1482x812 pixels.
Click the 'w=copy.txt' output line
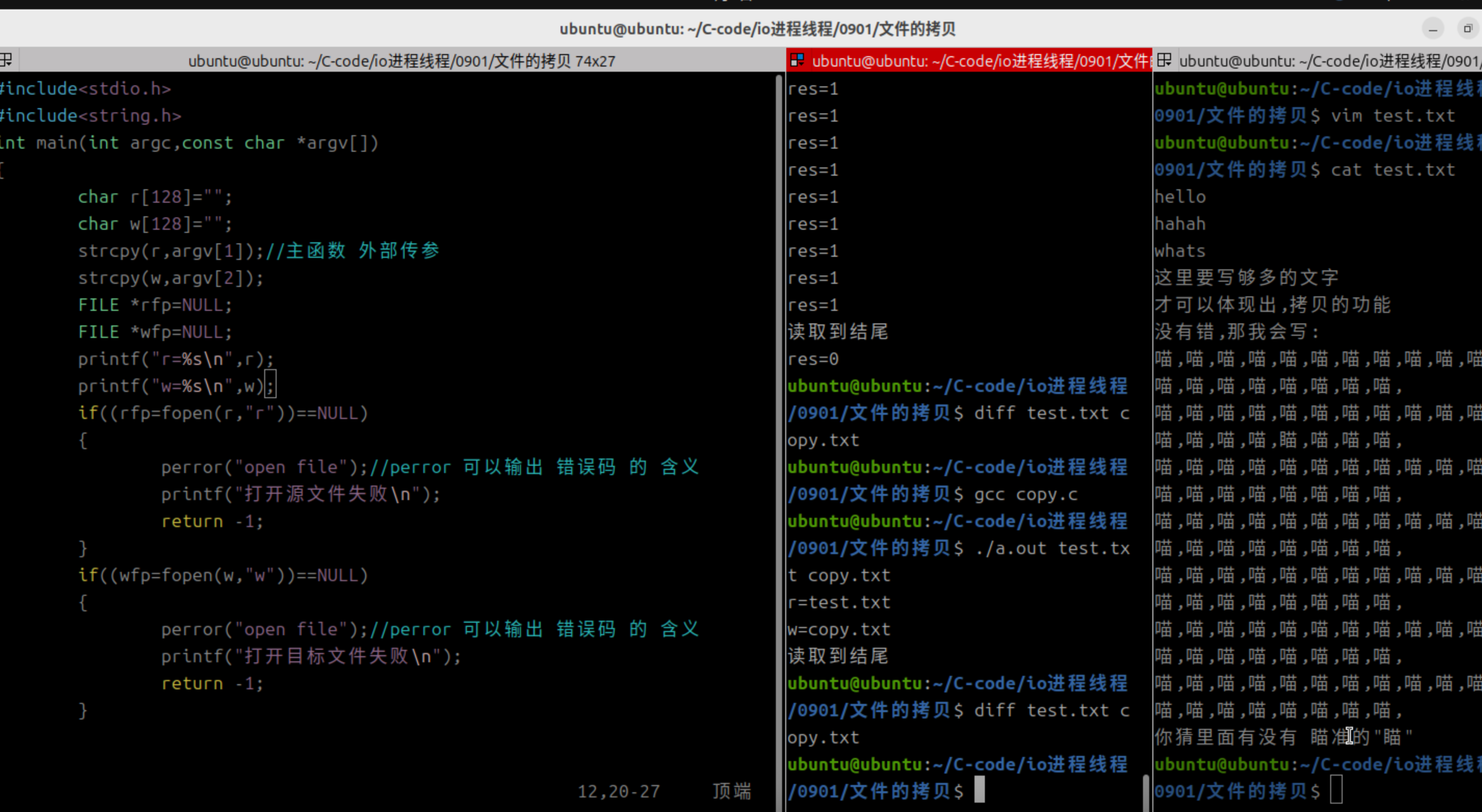839,630
